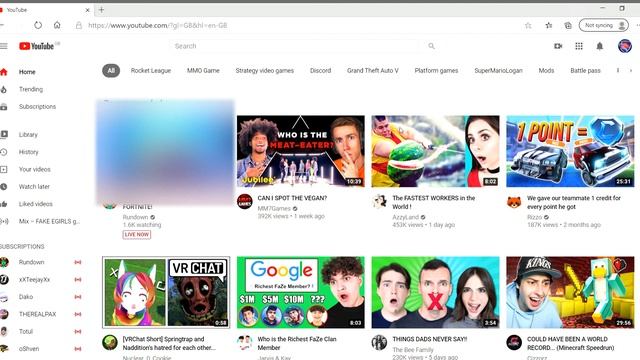Image resolution: width=640 pixels, height=360 pixels.
Task: Click the site lock icon
Action: tap(78, 25)
